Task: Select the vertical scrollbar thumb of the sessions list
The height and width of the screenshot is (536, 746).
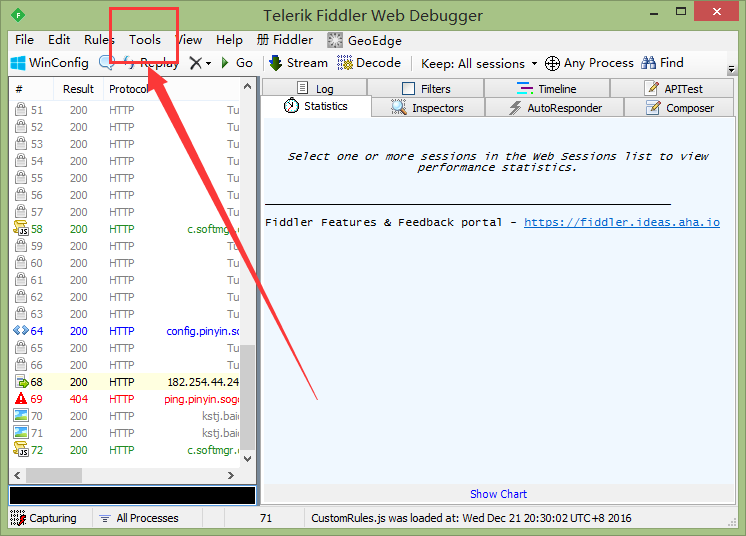Action: pyautogui.click(x=247, y=398)
